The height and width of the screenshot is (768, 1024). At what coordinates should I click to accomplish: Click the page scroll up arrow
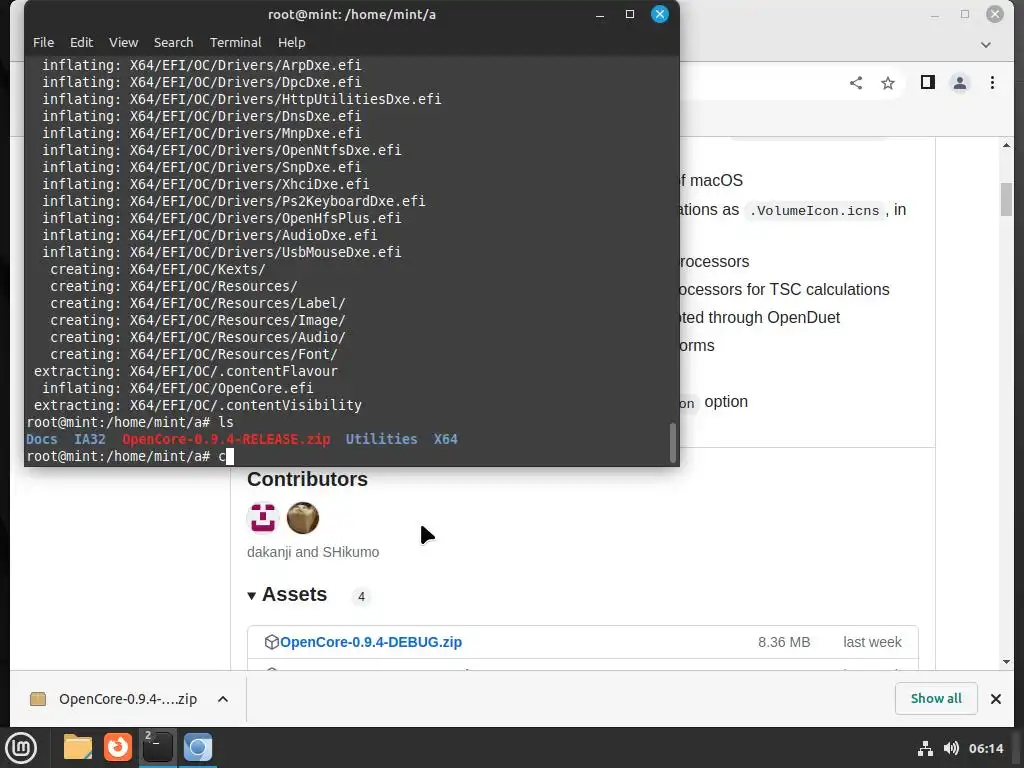[1006, 145]
